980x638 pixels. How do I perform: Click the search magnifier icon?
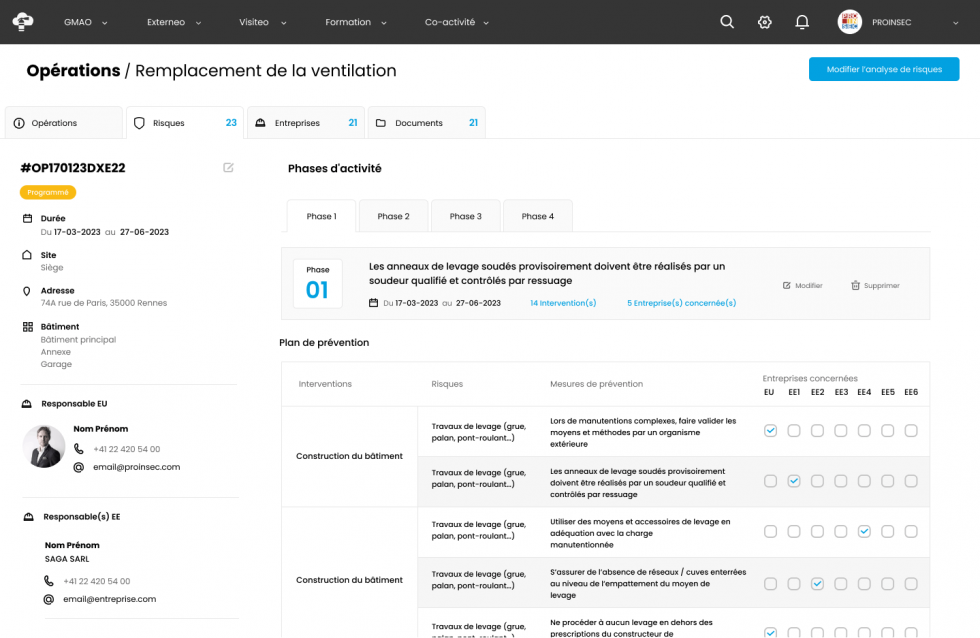pyautogui.click(x=727, y=22)
